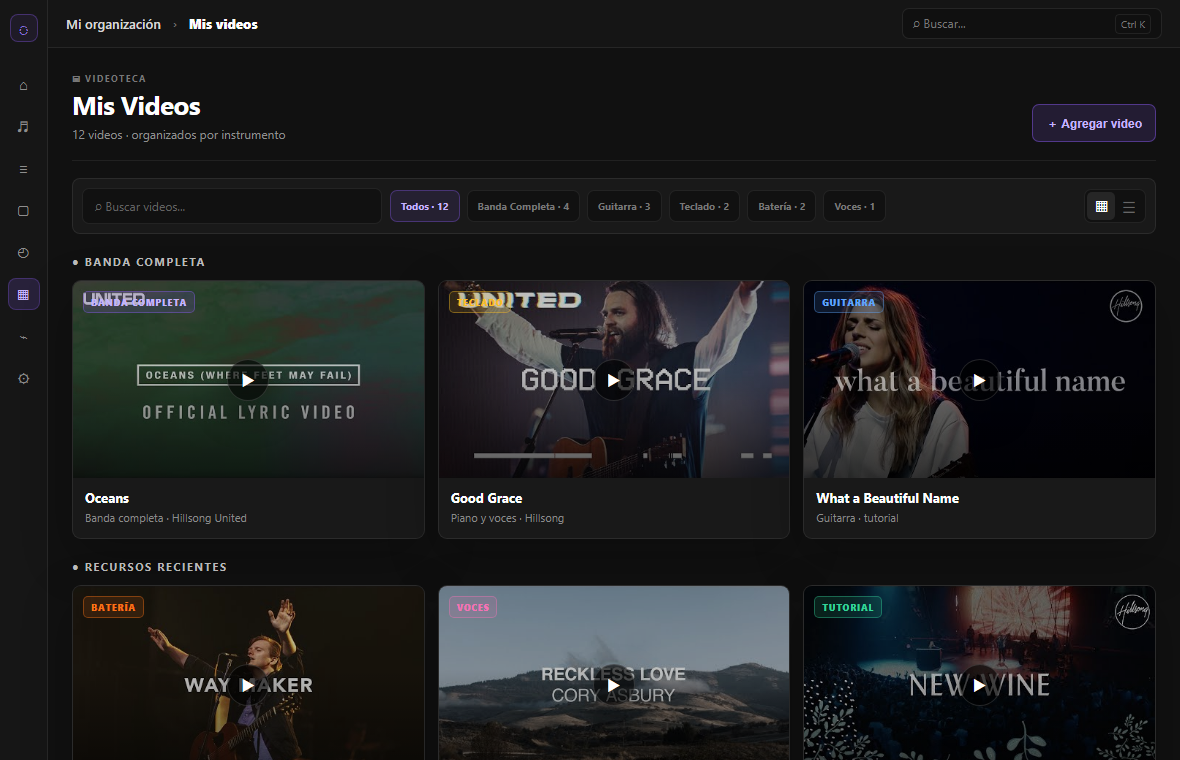The image size is (1180, 760).
Task: Open the rounded square sidebar icon
Action: click(x=23, y=211)
